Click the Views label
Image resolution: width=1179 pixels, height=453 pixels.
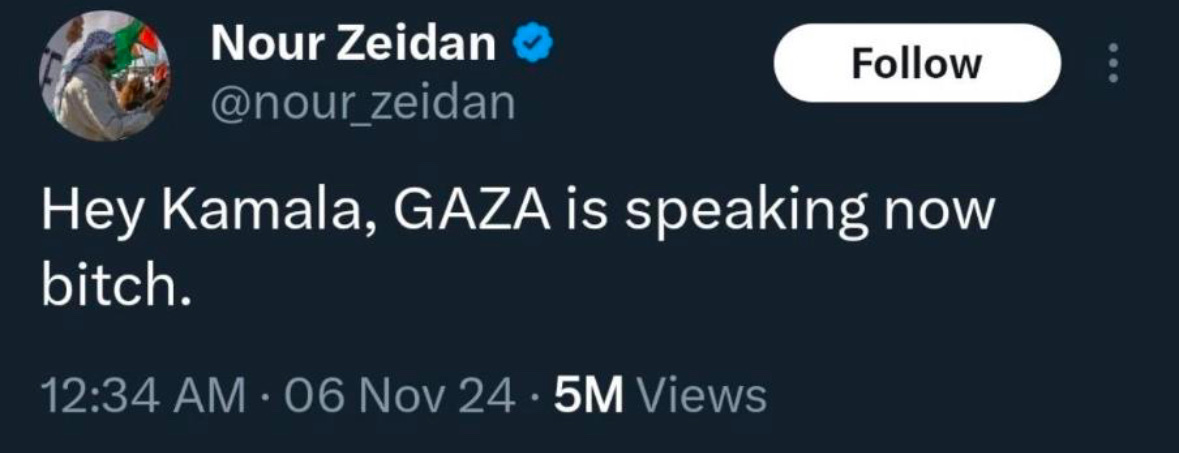click(701, 396)
